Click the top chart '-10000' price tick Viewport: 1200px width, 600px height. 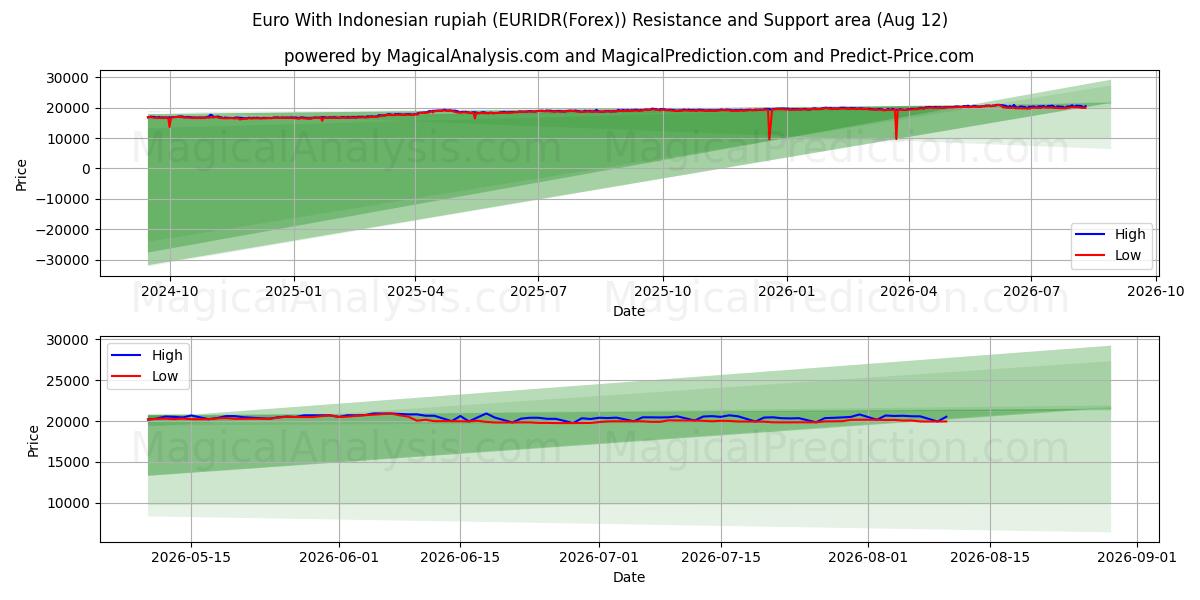click(x=62, y=199)
